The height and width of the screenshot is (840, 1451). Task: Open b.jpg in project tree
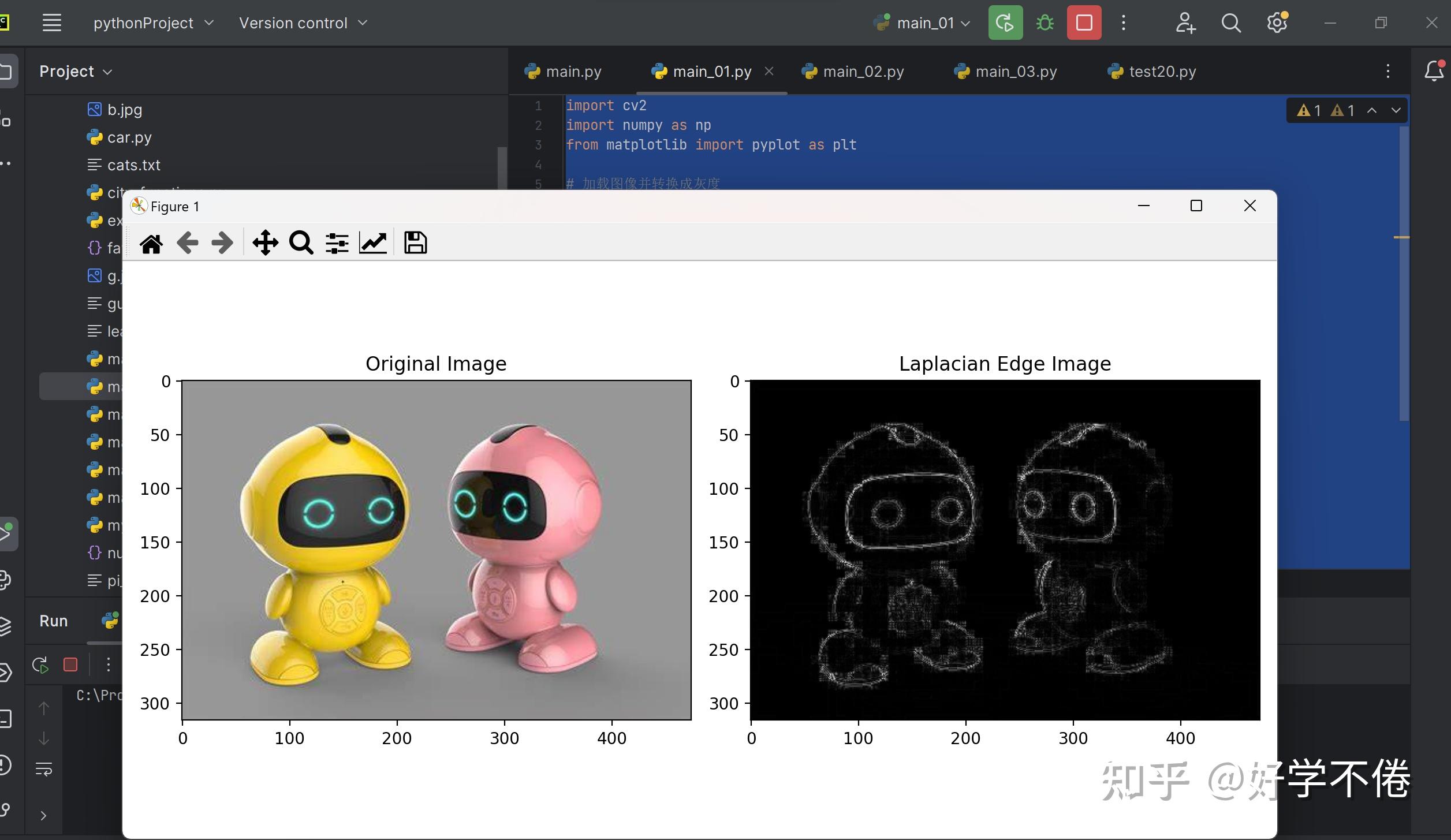coord(115,109)
